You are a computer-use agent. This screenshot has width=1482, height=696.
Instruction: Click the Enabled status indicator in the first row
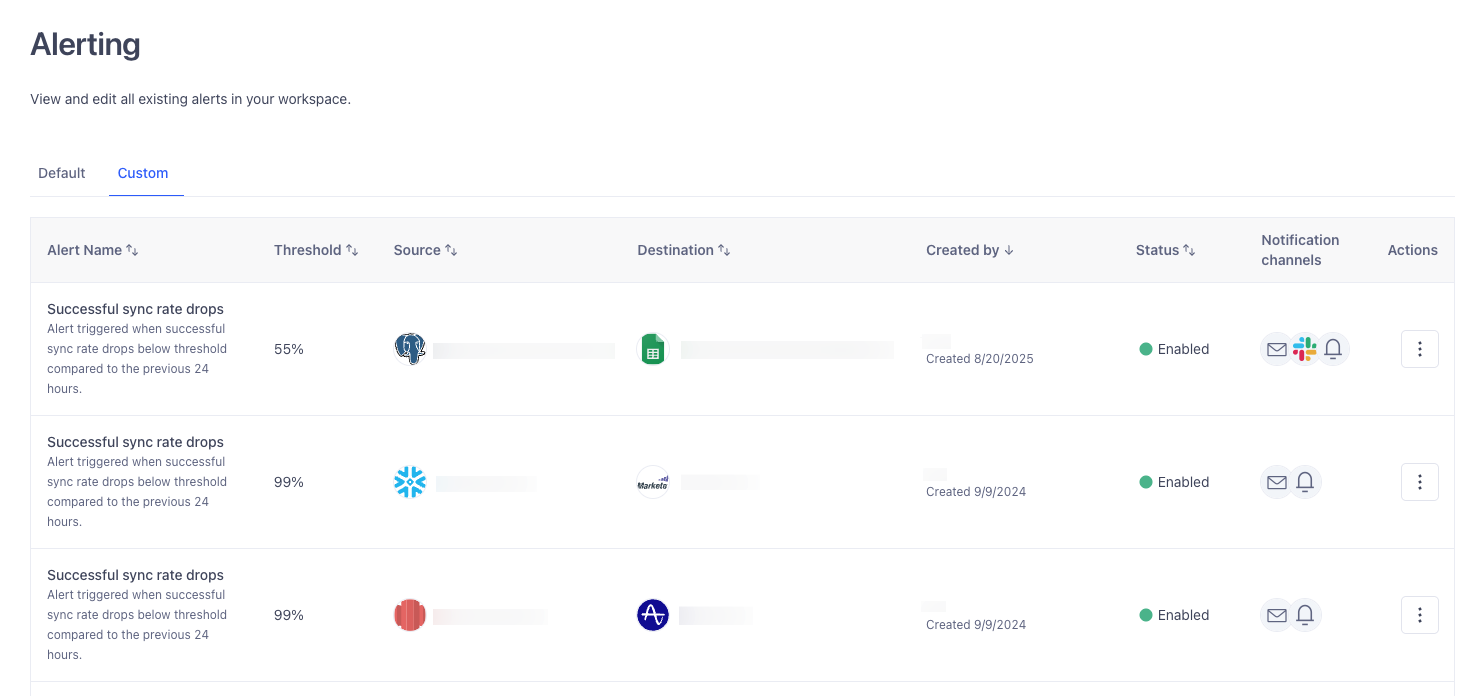[1174, 349]
